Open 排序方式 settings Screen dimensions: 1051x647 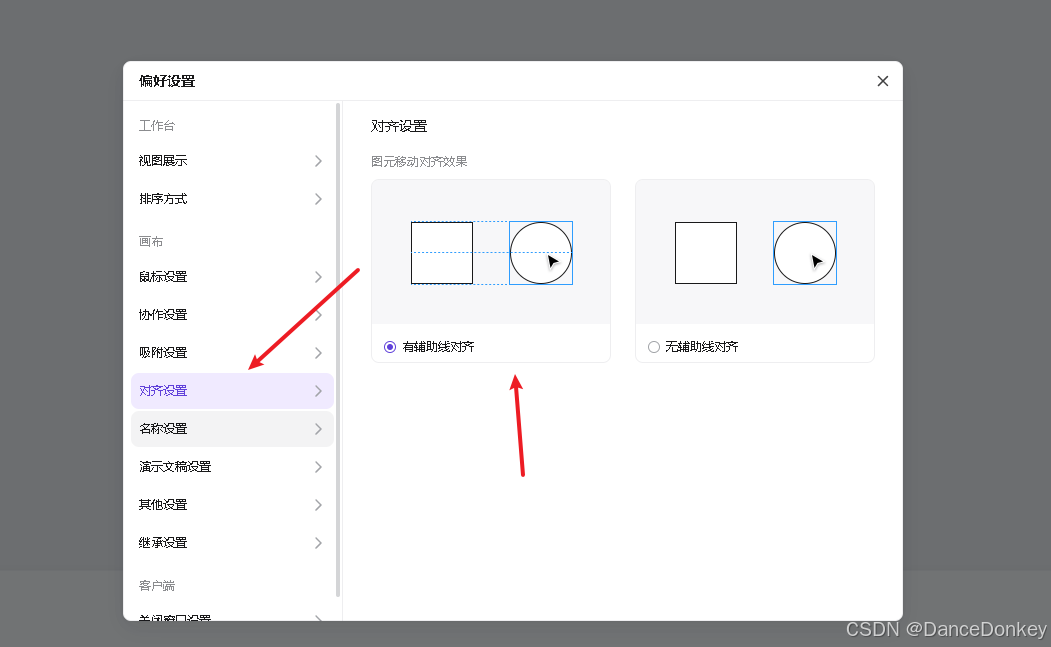(232, 199)
